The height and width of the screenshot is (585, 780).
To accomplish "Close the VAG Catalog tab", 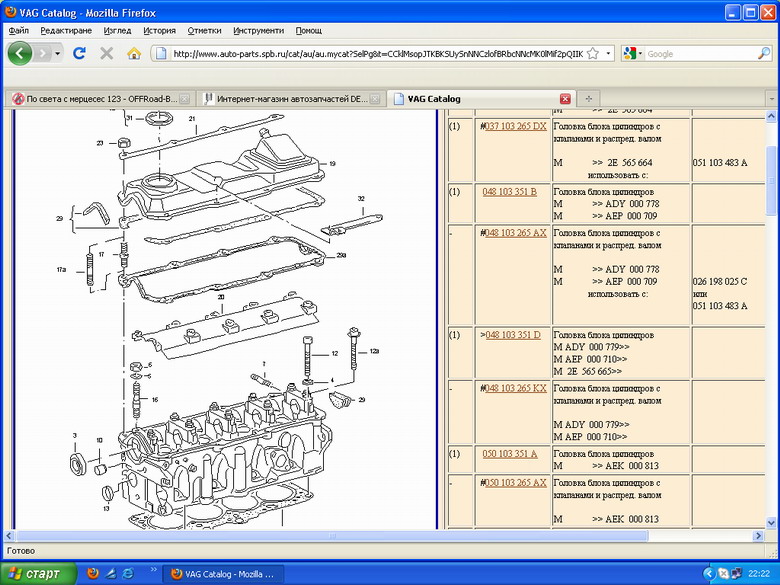I will (565, 99).
